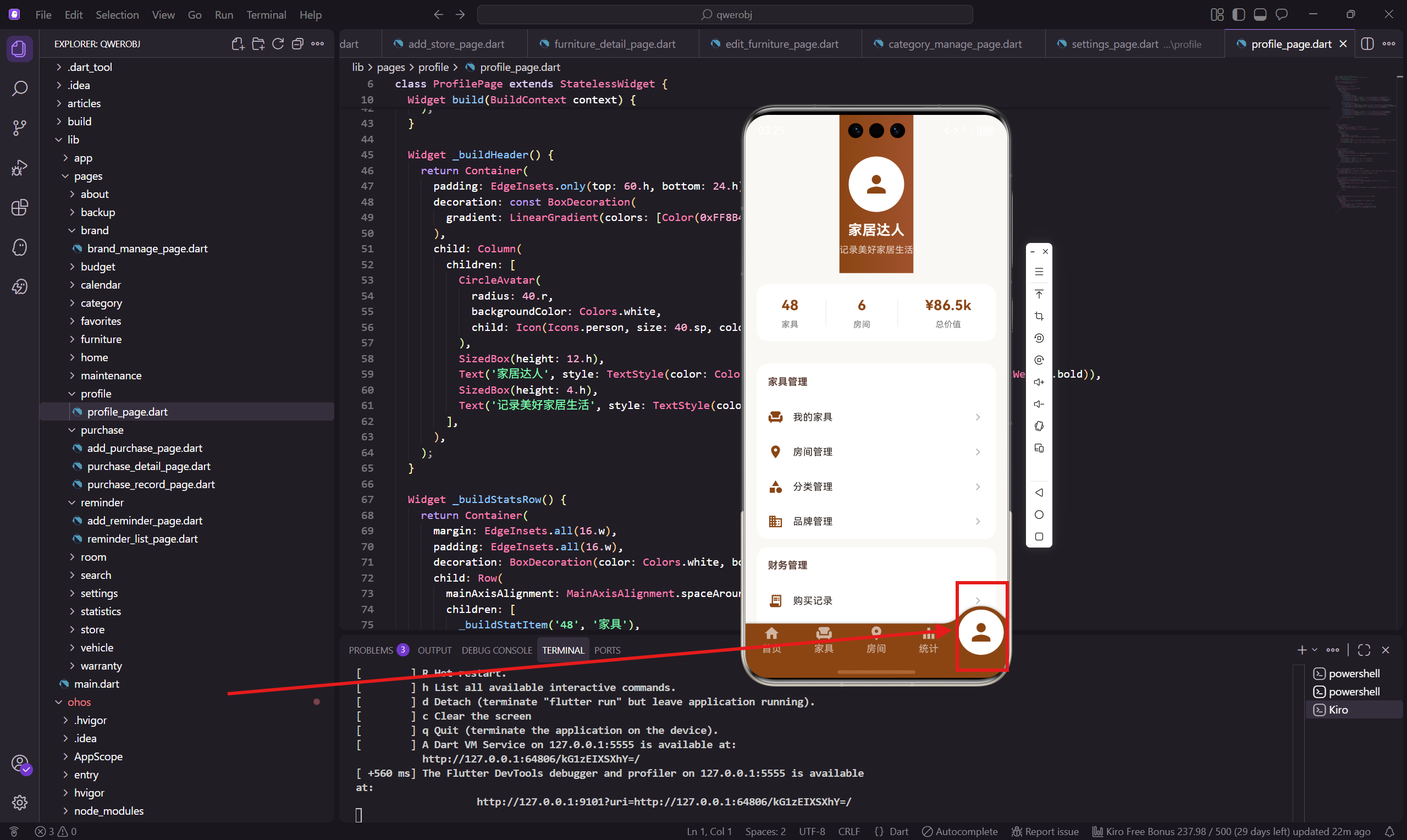Collapse all folders in Explorer
This screenshot has height=840, width=1407.
(x=297, y=43)
